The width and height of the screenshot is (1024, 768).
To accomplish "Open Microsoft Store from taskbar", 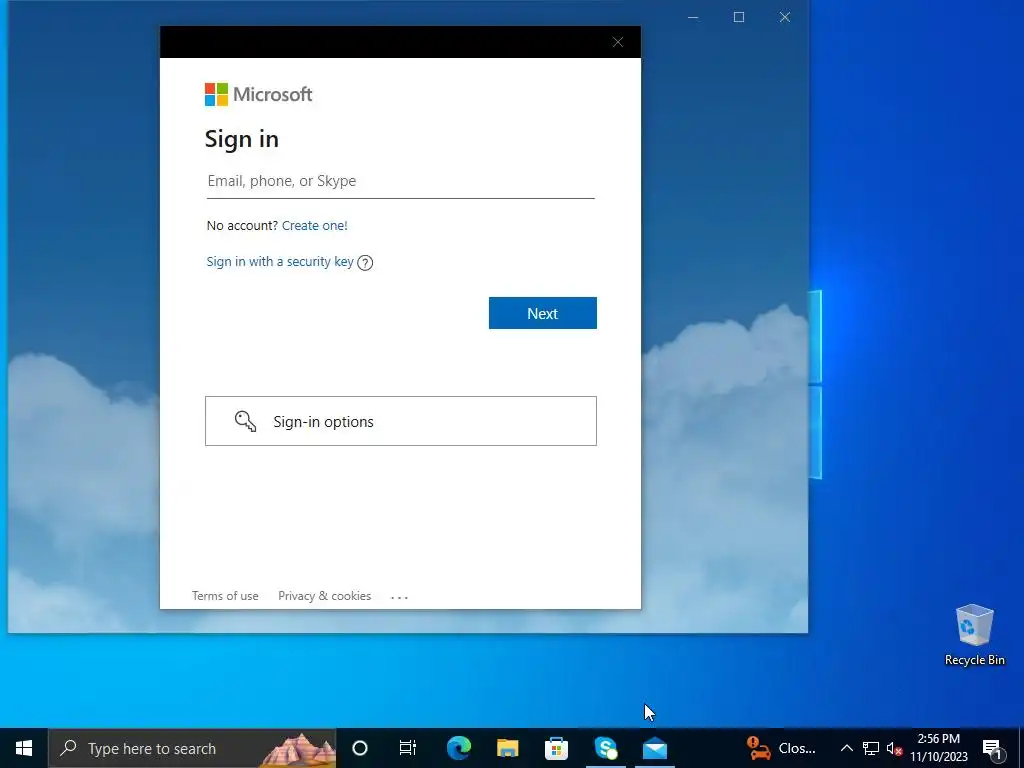I will pyautogui.click(x=556, y=748).
